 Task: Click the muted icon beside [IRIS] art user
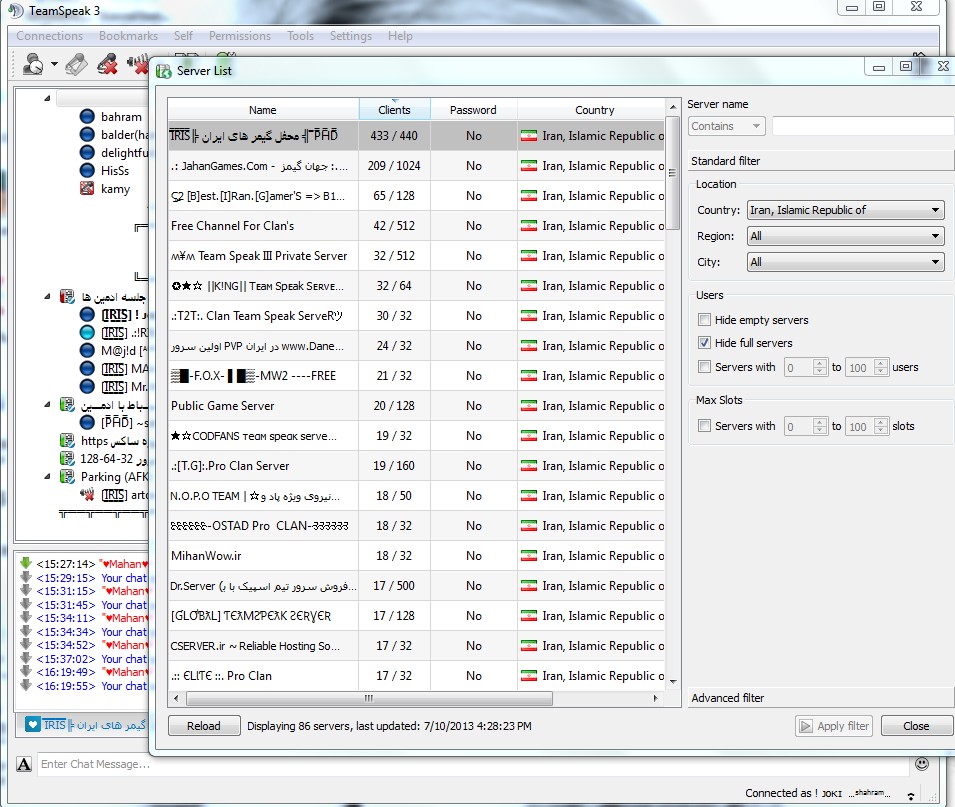tap(87, 495)
